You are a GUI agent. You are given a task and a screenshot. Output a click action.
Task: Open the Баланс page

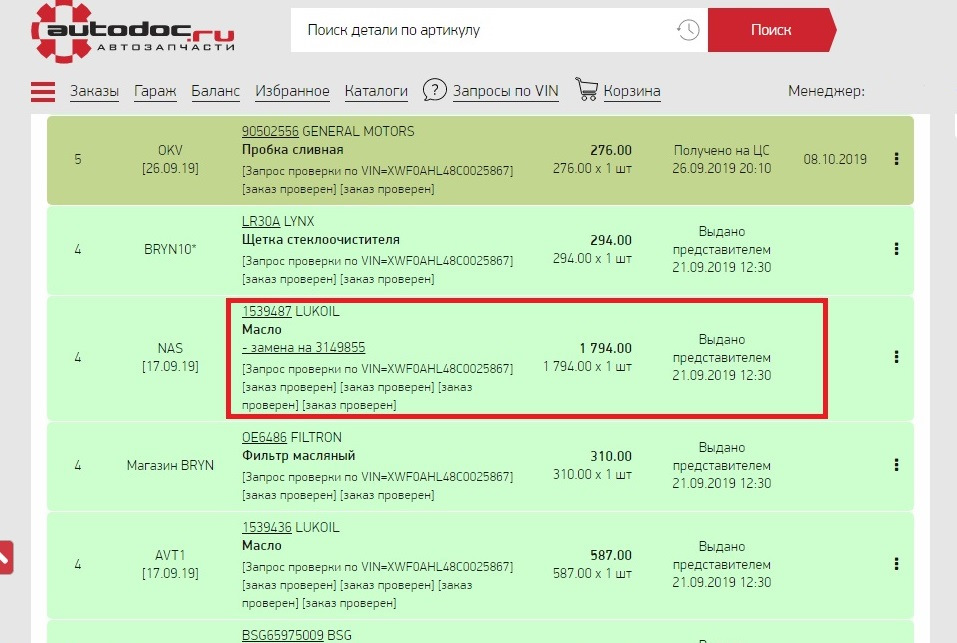215,91
